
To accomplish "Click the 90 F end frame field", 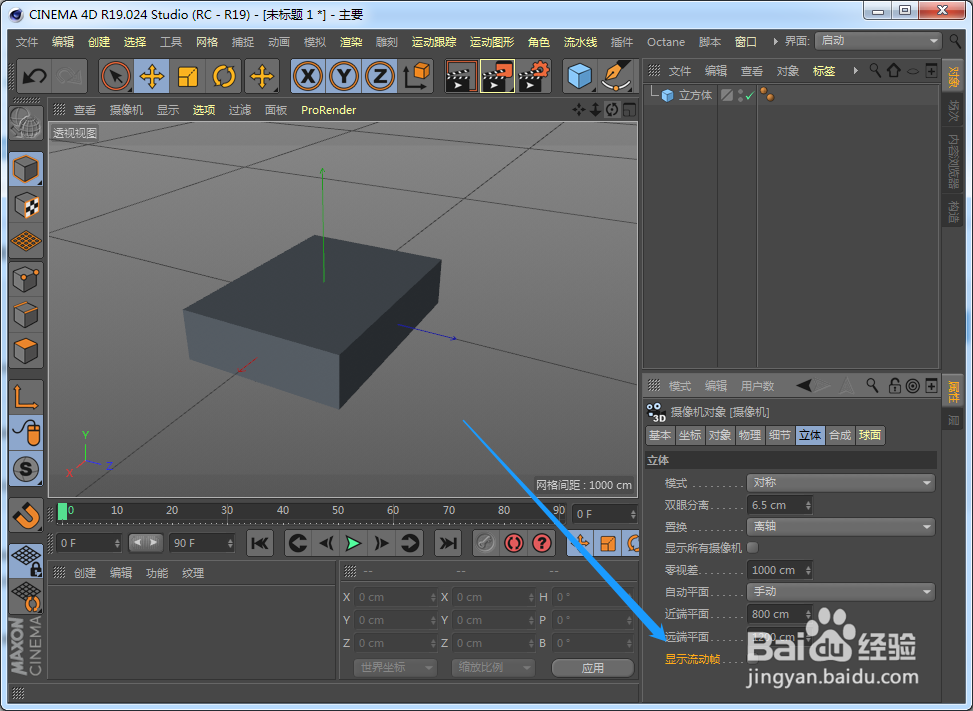I will pyautogui.click(x=202, y=543).
